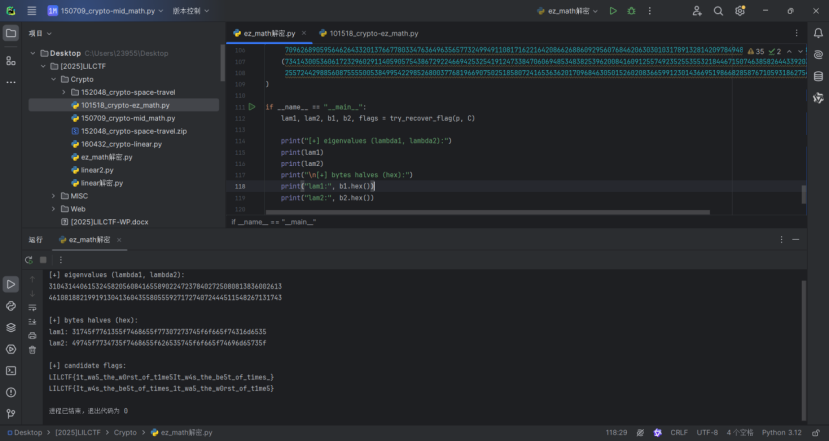Open Search Everywhere magnifier icon
The image size is (829, 441).
coord(716,11)
